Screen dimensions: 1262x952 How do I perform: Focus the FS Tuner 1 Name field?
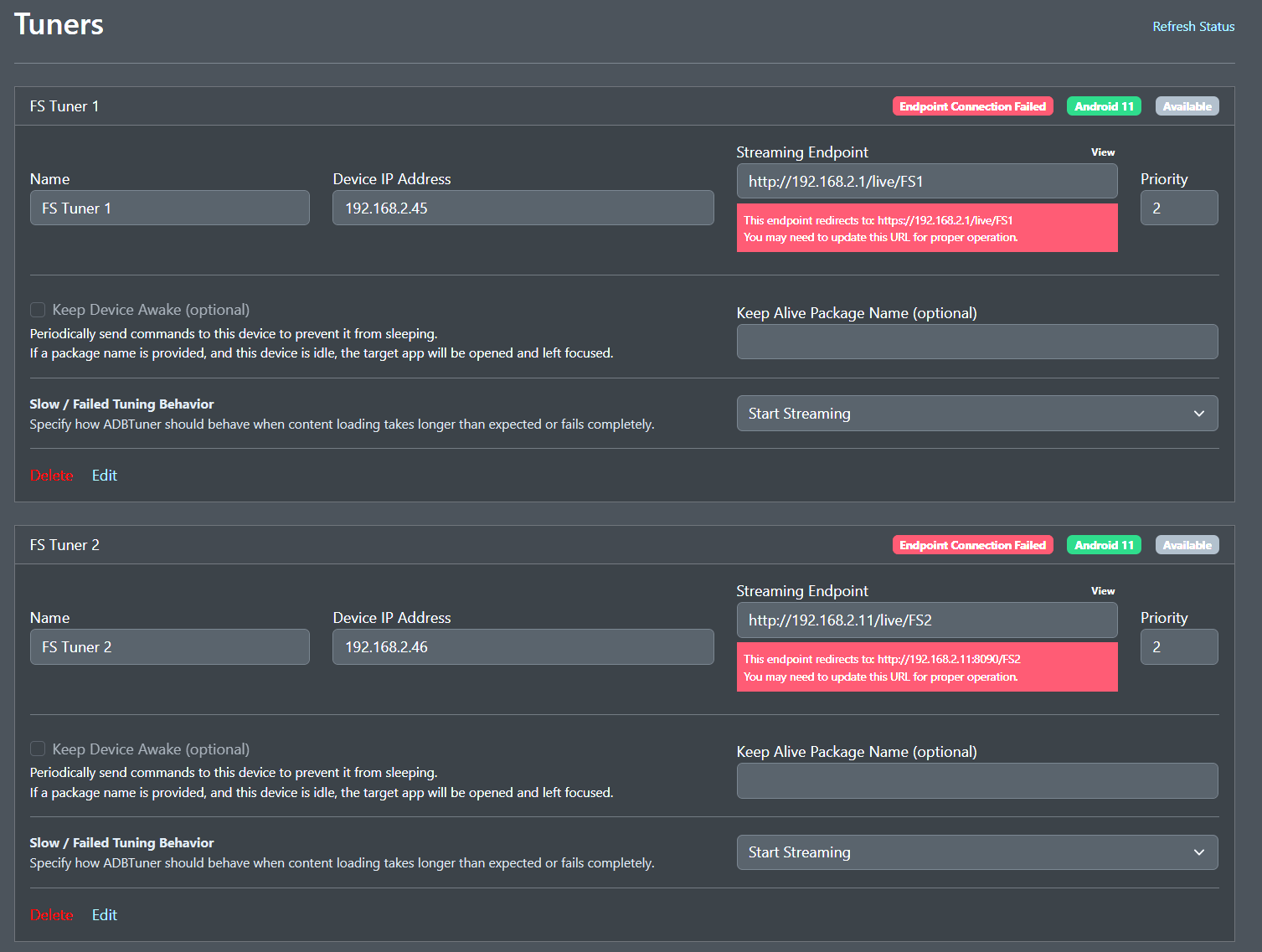click(x=170, y=208)
